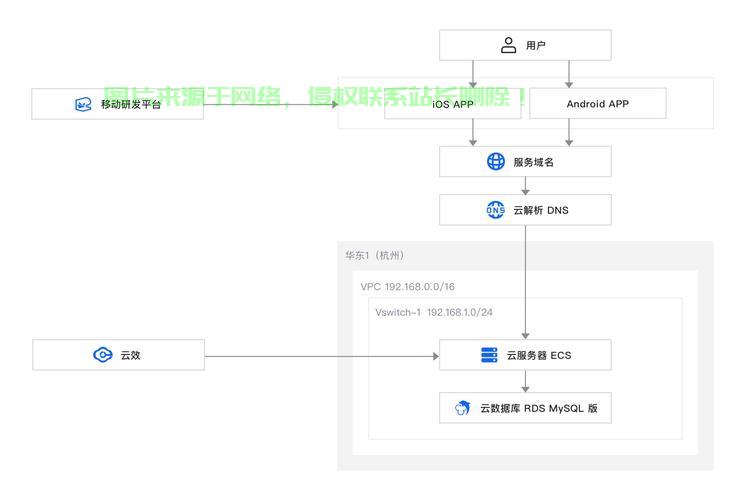Click the 云解析 DNS text label
The image size is (745, 500).
click(541, 210)
